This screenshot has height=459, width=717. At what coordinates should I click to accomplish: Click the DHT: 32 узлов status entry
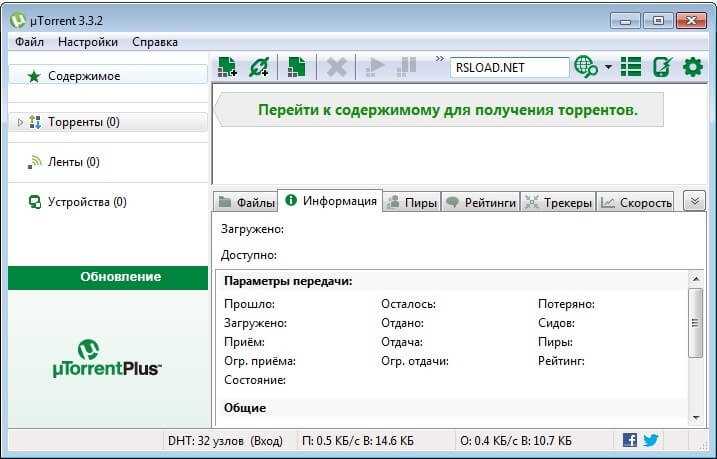tap(225, 441)
